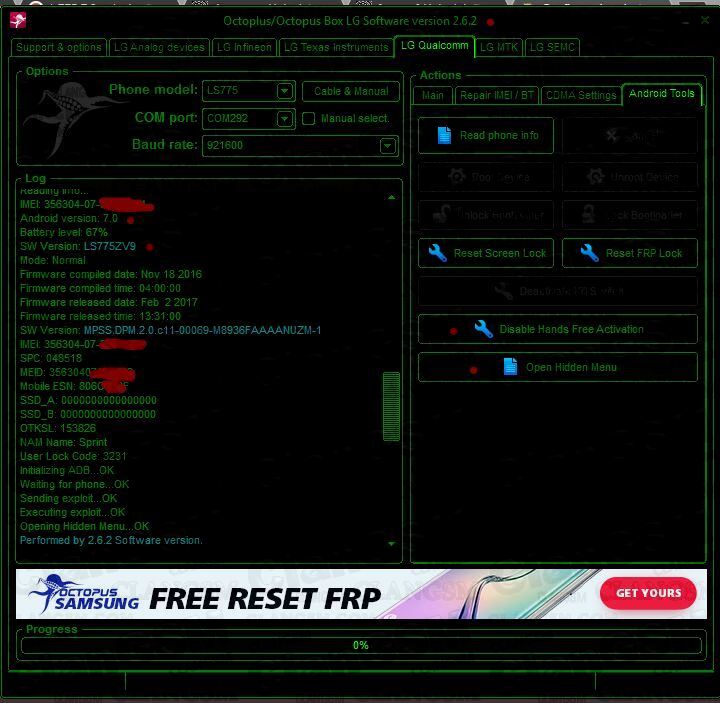Click the wrench icon on Disable Hands Free Activation
The image size is (720, 703).
(x=484, y=329)
